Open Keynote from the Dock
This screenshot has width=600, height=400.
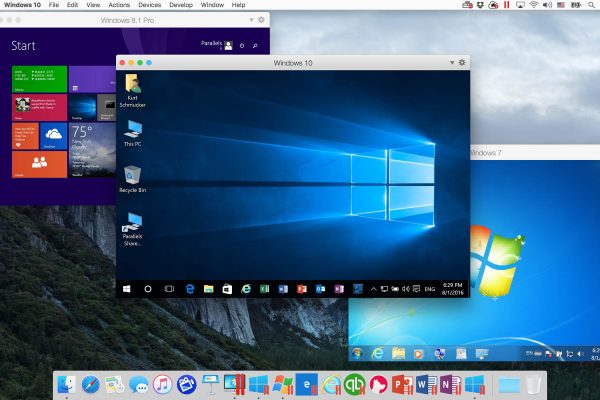210,384
